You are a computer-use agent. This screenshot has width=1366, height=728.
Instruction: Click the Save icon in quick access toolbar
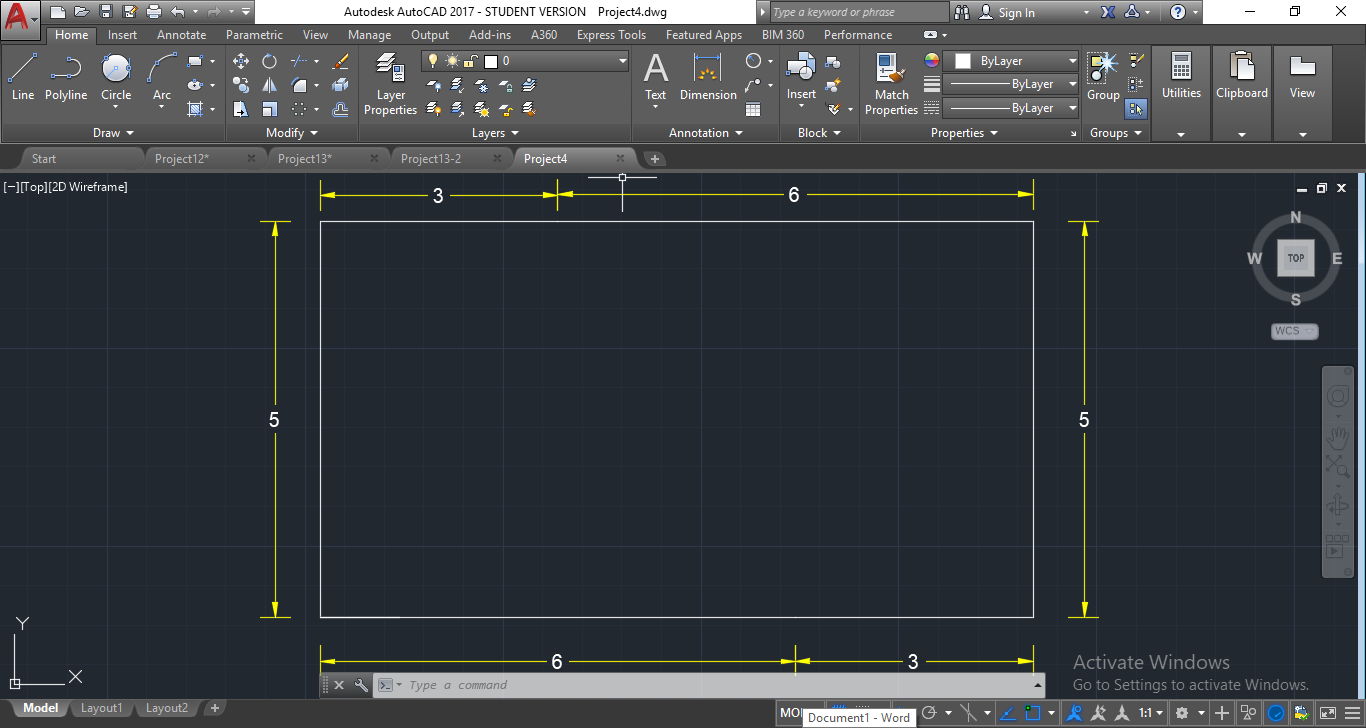105,12
